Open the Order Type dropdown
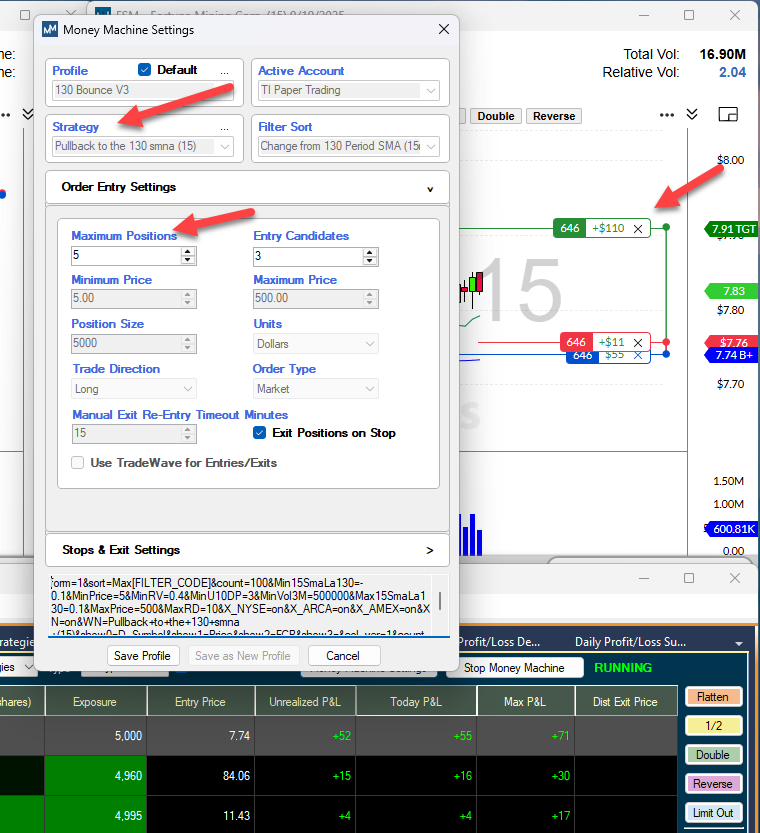 315,389
